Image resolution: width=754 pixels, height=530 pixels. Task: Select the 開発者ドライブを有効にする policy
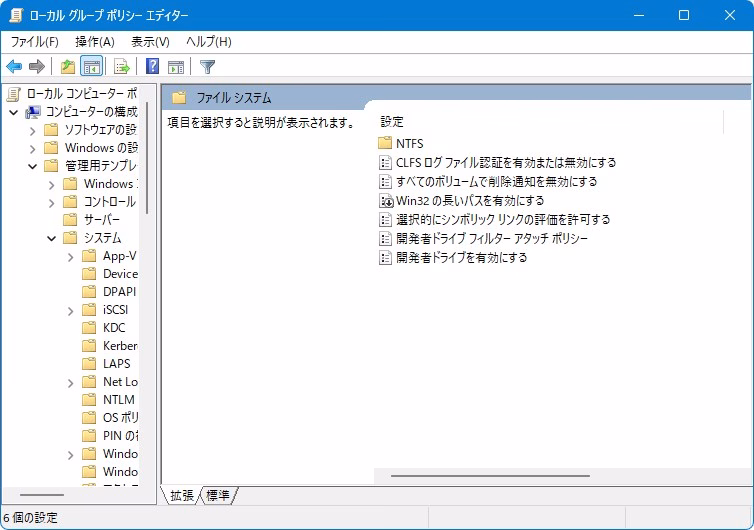point(461,257)
